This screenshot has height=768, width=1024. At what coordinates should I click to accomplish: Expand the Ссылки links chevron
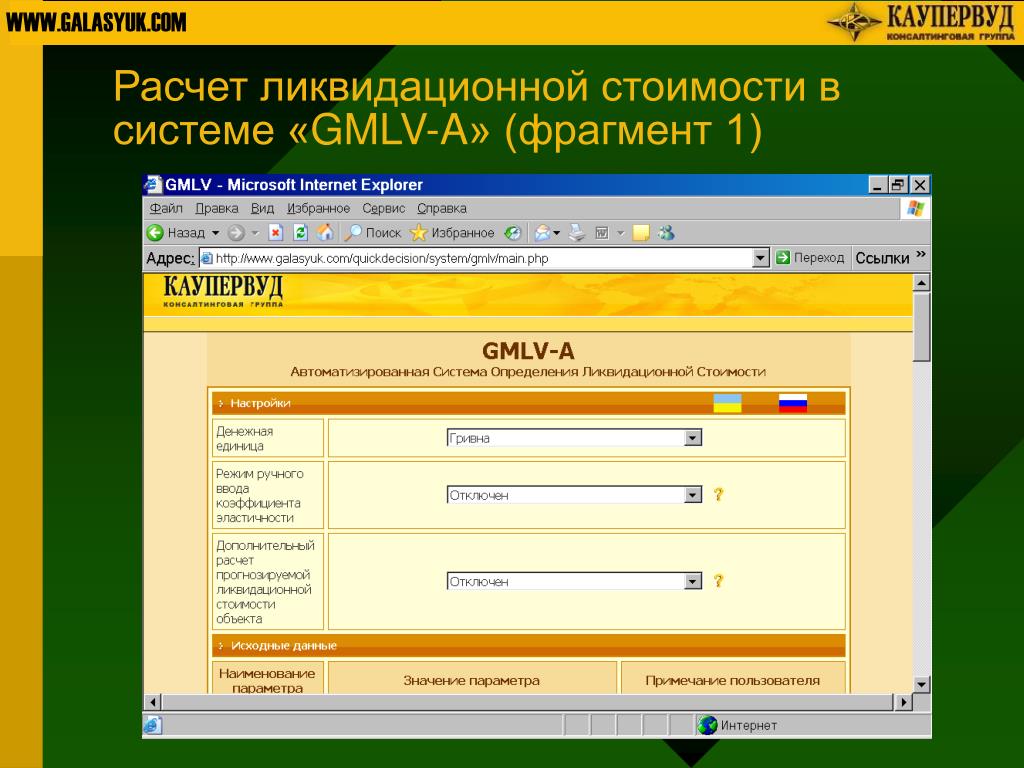pos(921,254)
